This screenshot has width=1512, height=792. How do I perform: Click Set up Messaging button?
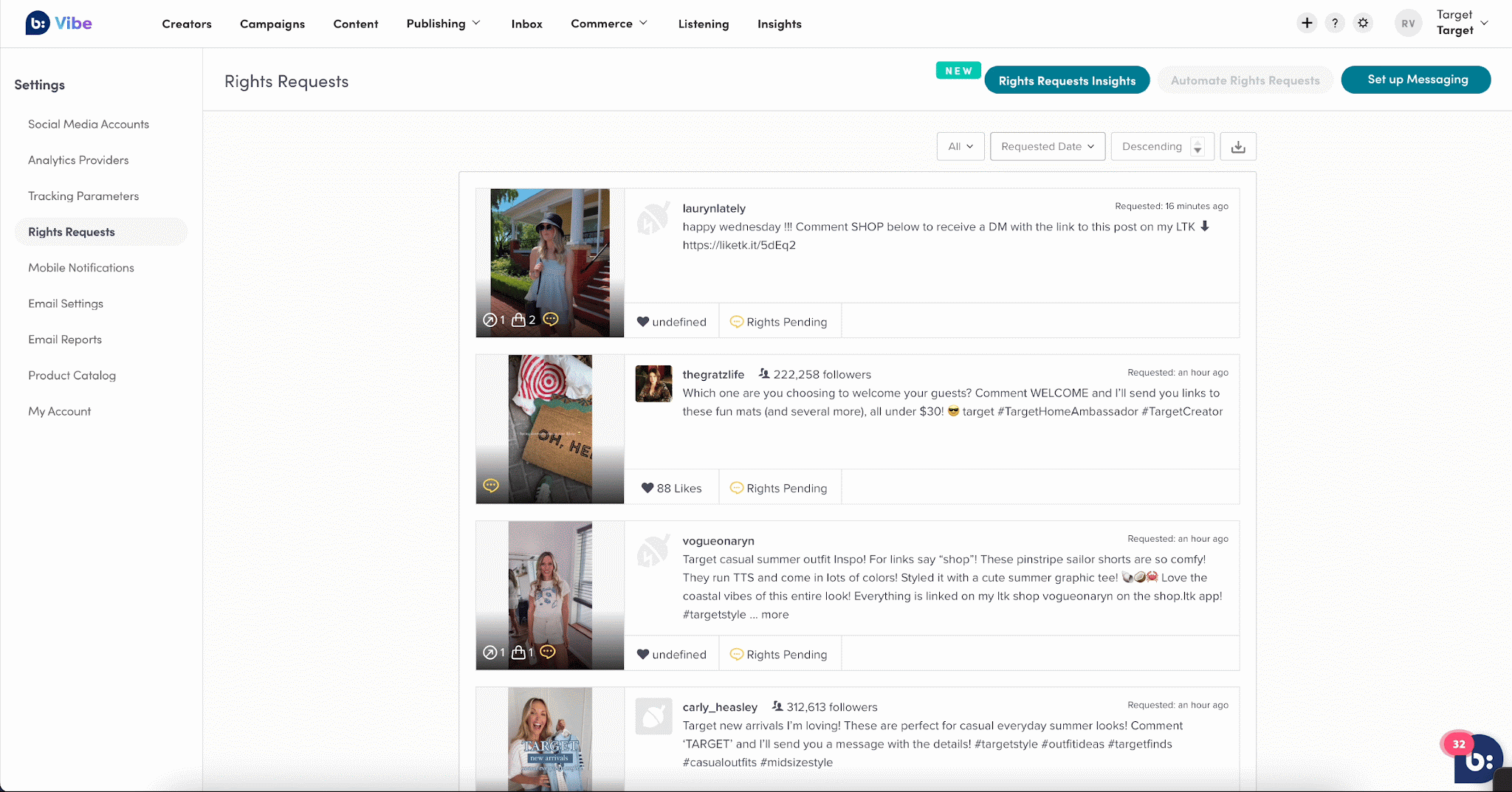pos(1416,80)
